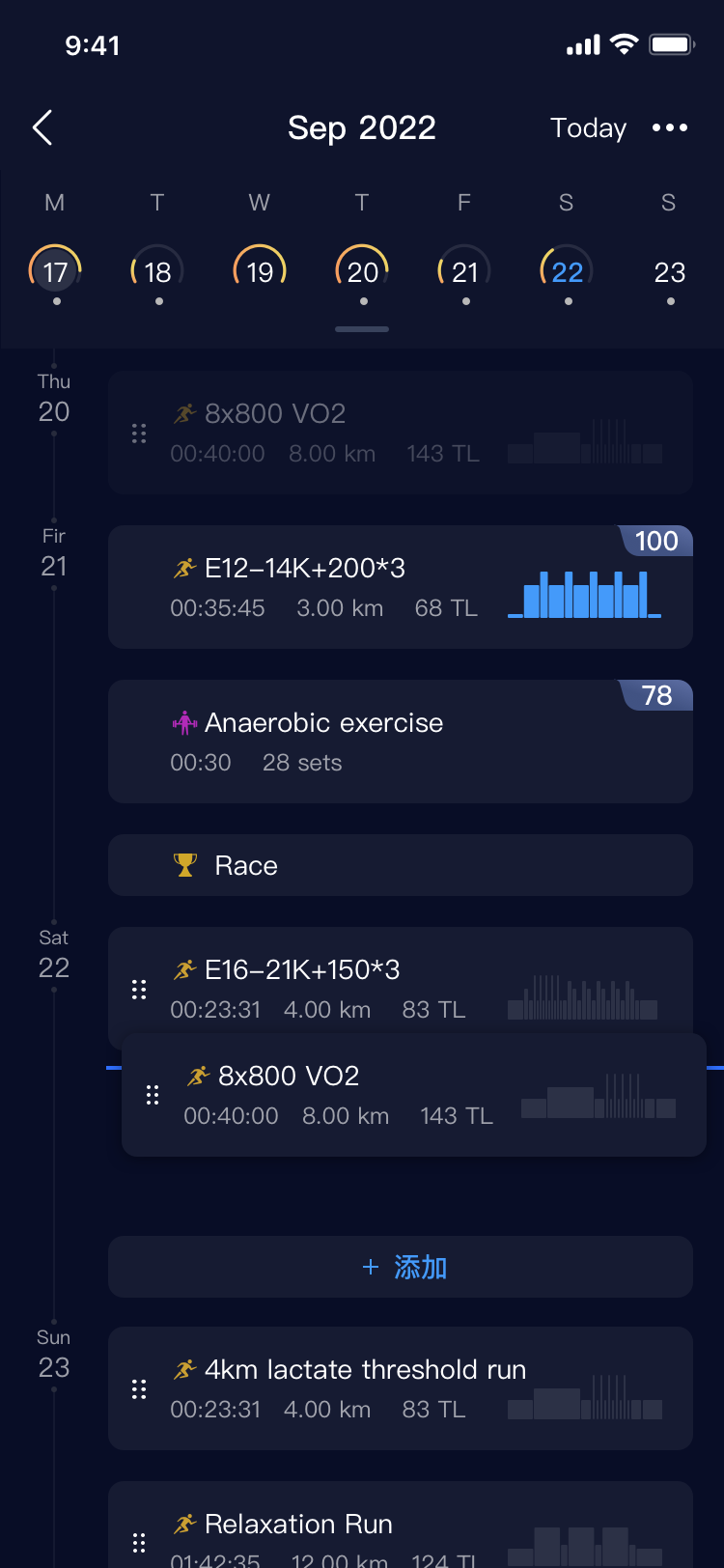Select Monday 17 in week calendar
Image resolution: width=724 pixels, height=1568 pixels.
coord(55,271)
